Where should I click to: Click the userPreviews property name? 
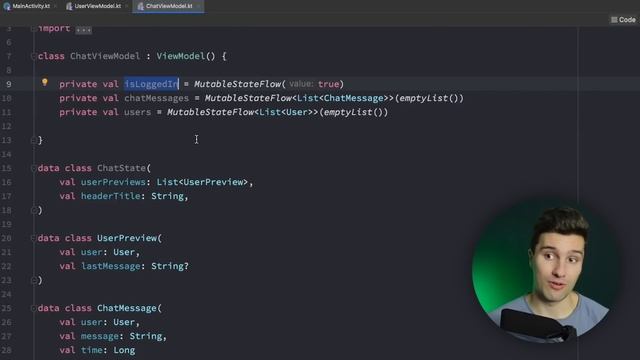pos(113,182)
